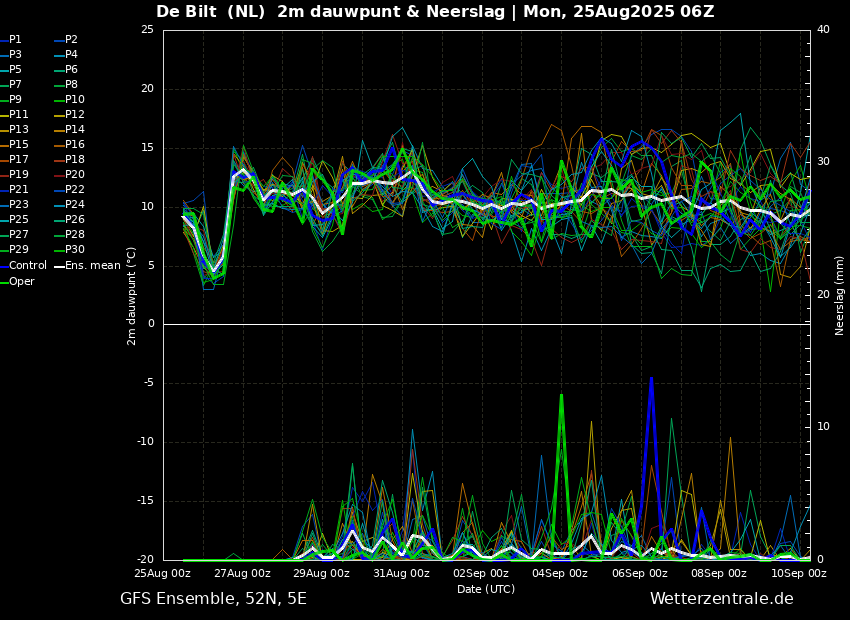The height and width of the screenshot is (620, 850).
Task: Choose legend entry P16
Action: click(x=75, y=145)
